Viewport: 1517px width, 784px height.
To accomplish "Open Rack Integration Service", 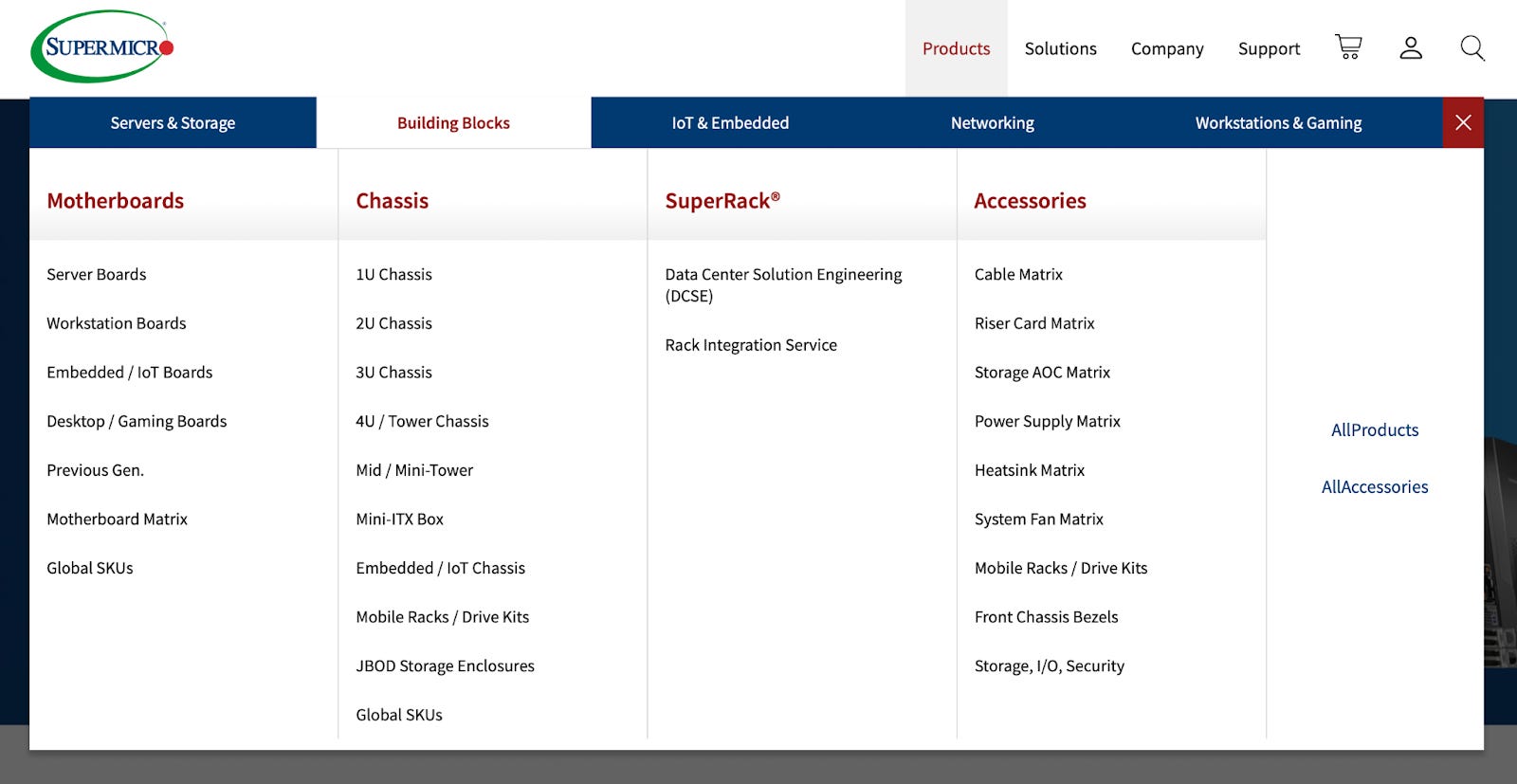I will pyautogui.click(x=751, y=345).
